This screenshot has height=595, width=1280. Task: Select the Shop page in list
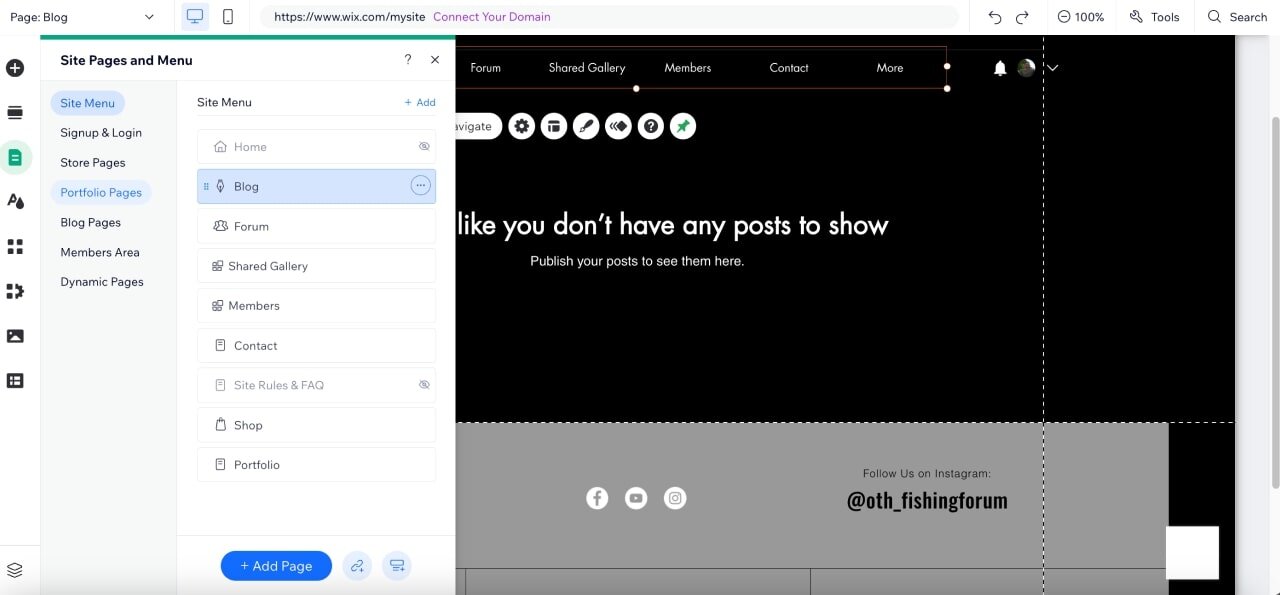[316, 425]
